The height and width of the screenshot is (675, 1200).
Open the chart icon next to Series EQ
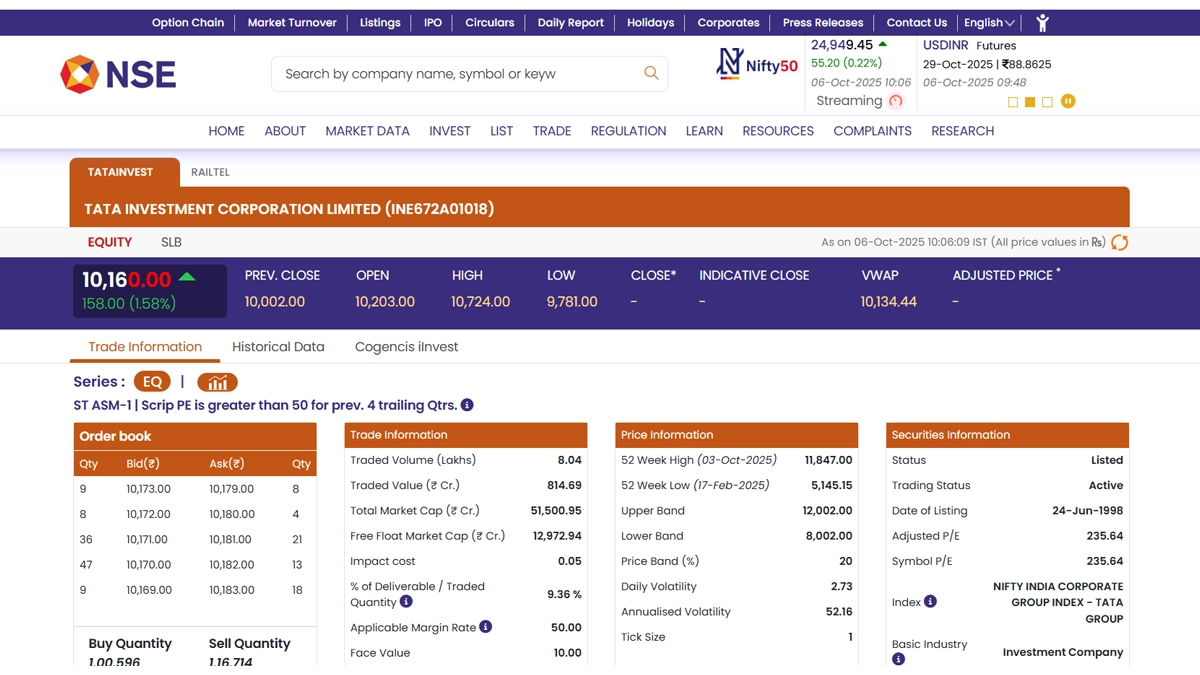click(x=217, y=382)
